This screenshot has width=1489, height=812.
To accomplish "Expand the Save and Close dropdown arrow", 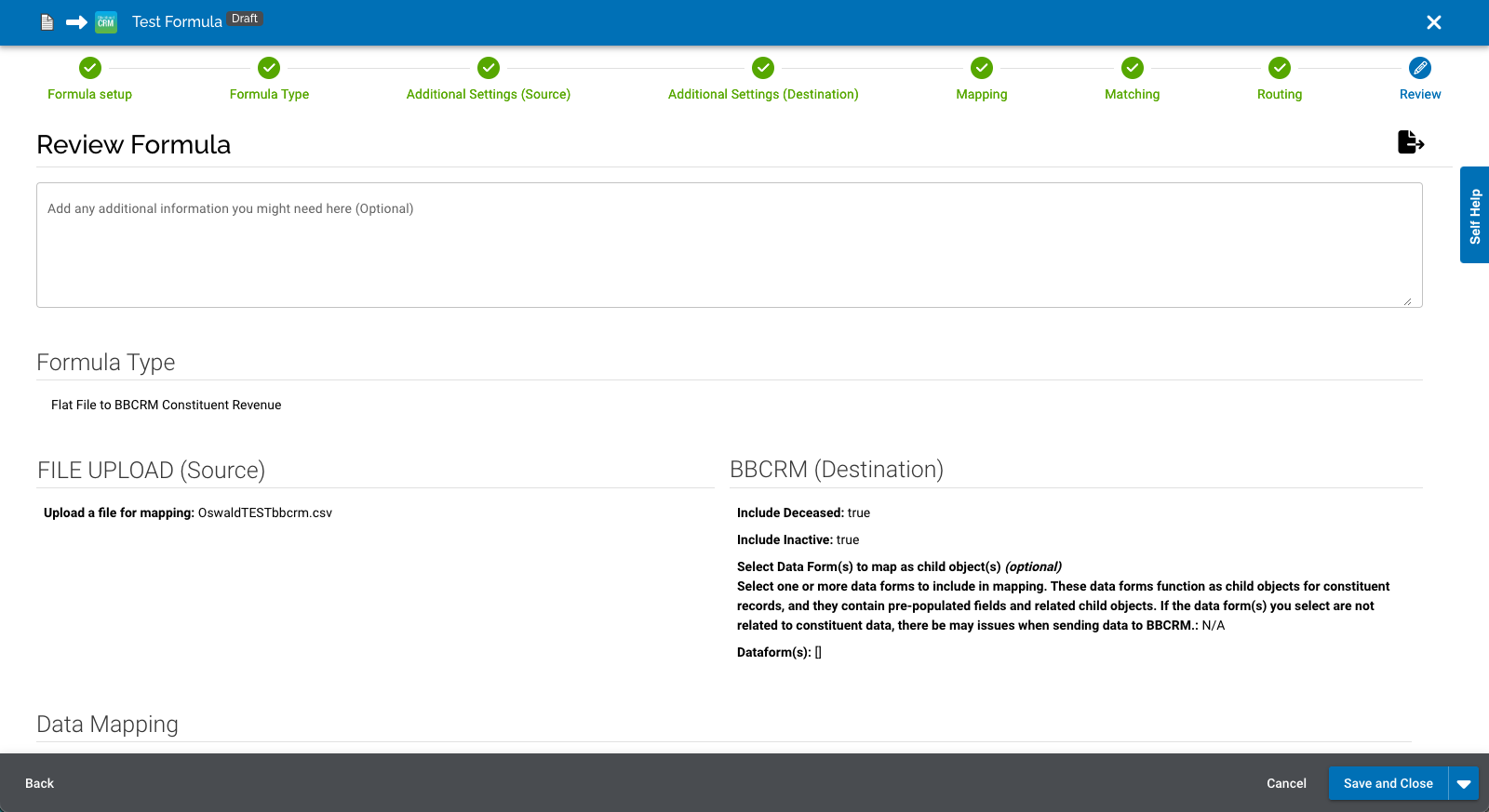I will tap(1464, 784).
